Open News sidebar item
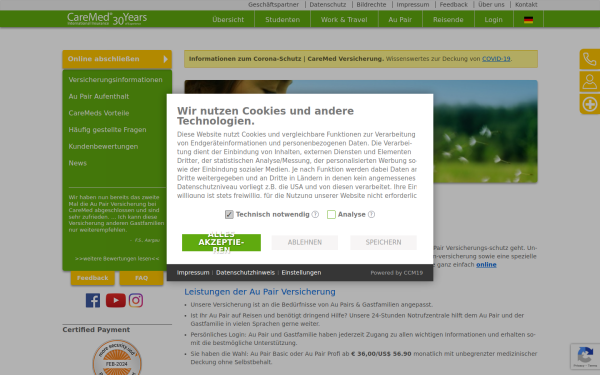Image resolution: width=600 pixels, height=375 pixels. pos(78,163)
